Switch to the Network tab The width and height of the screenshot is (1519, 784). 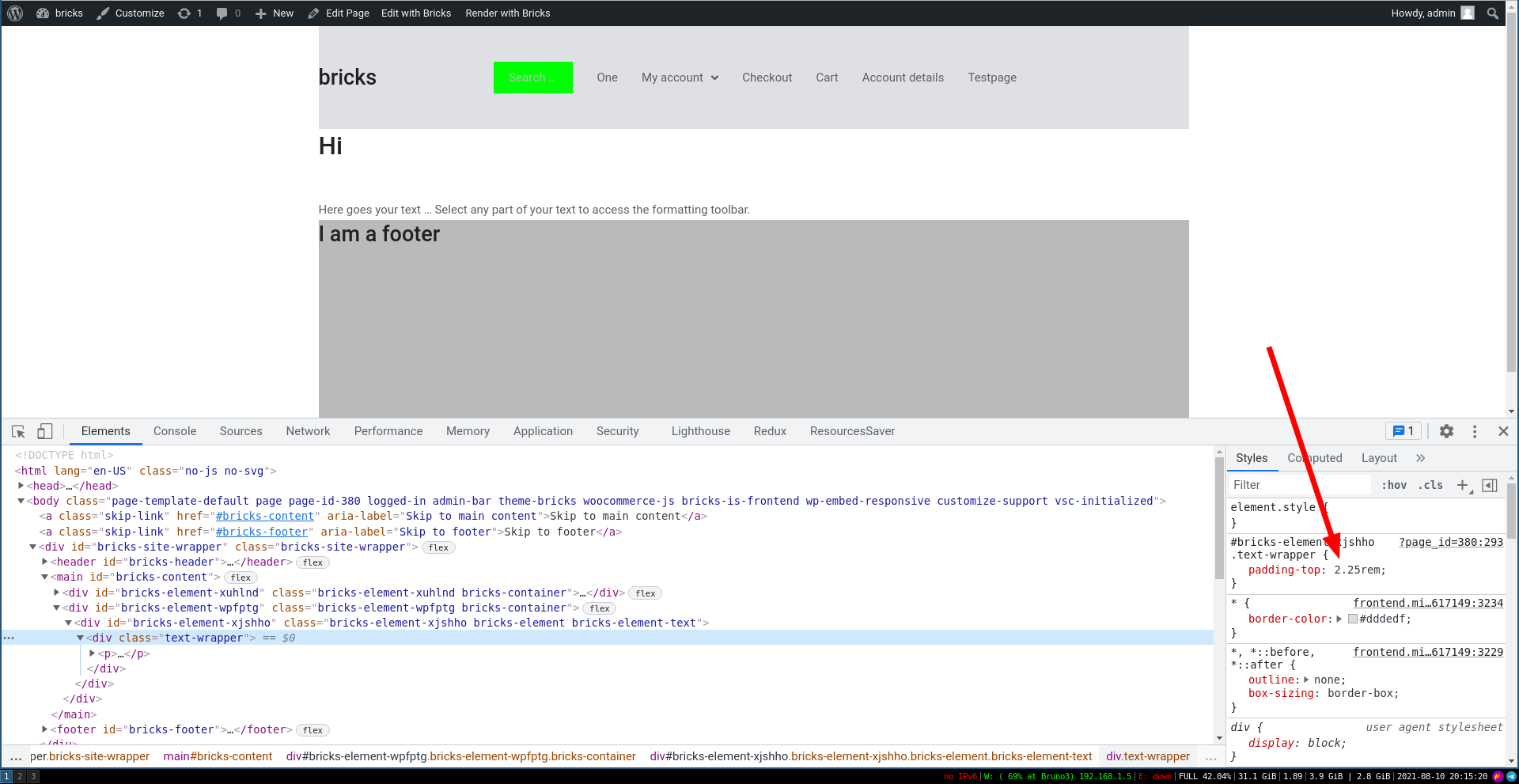pyautogui.click(x=309, y=431)
